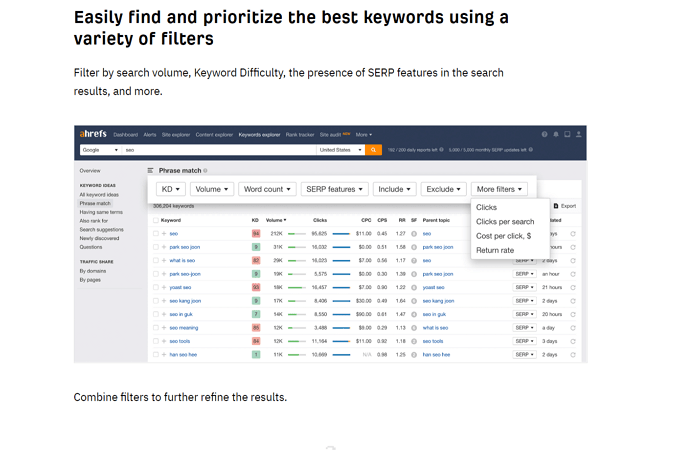This screenshot has height=450, width=680.
Task: Refresh the 'seo' keyword row
Action: coord(573,234)
